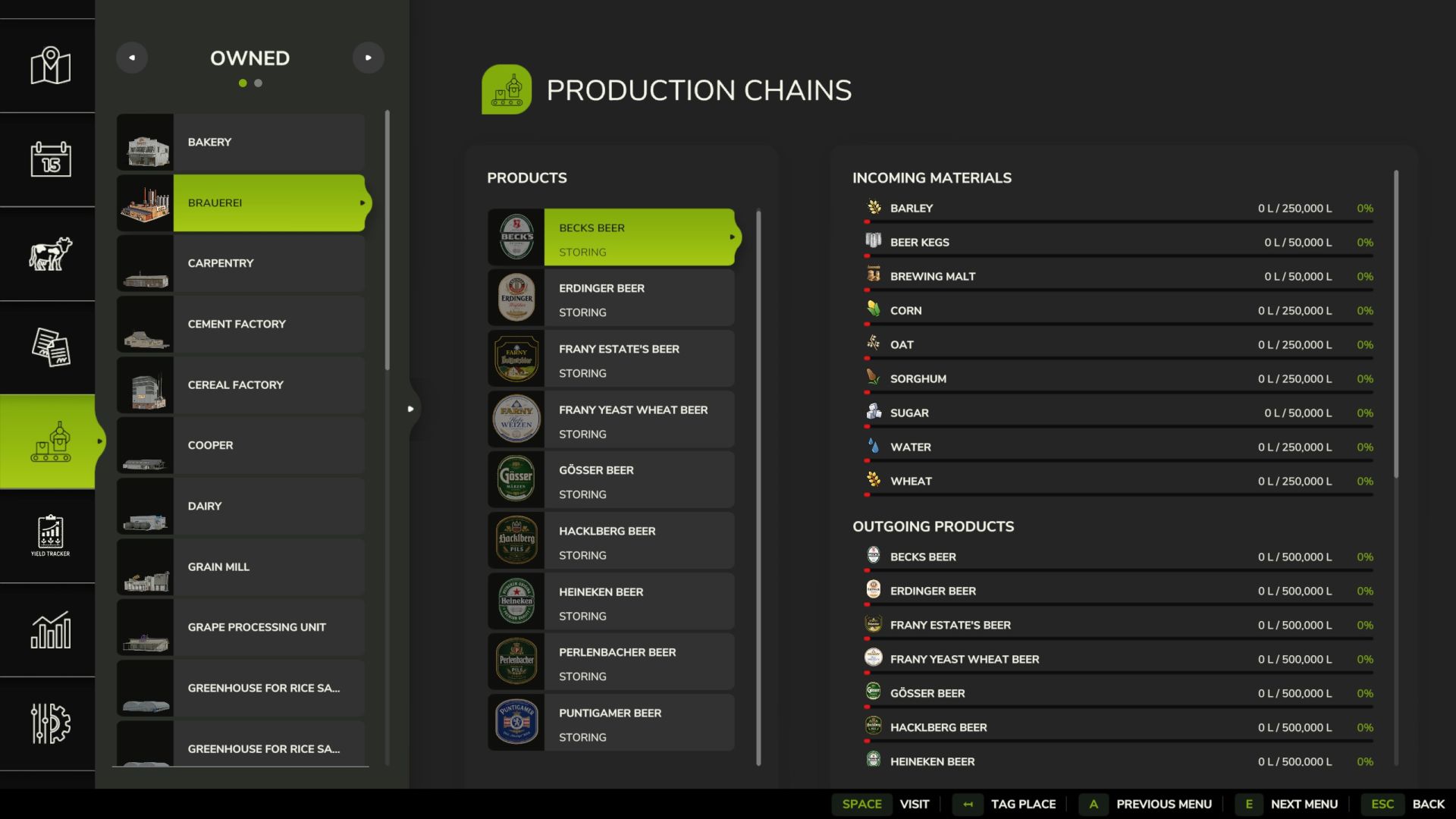The width and height of the screenshot is (1456, 819).
Task: Click the Hacklberg Beer logo
Action: pos(516,541)
